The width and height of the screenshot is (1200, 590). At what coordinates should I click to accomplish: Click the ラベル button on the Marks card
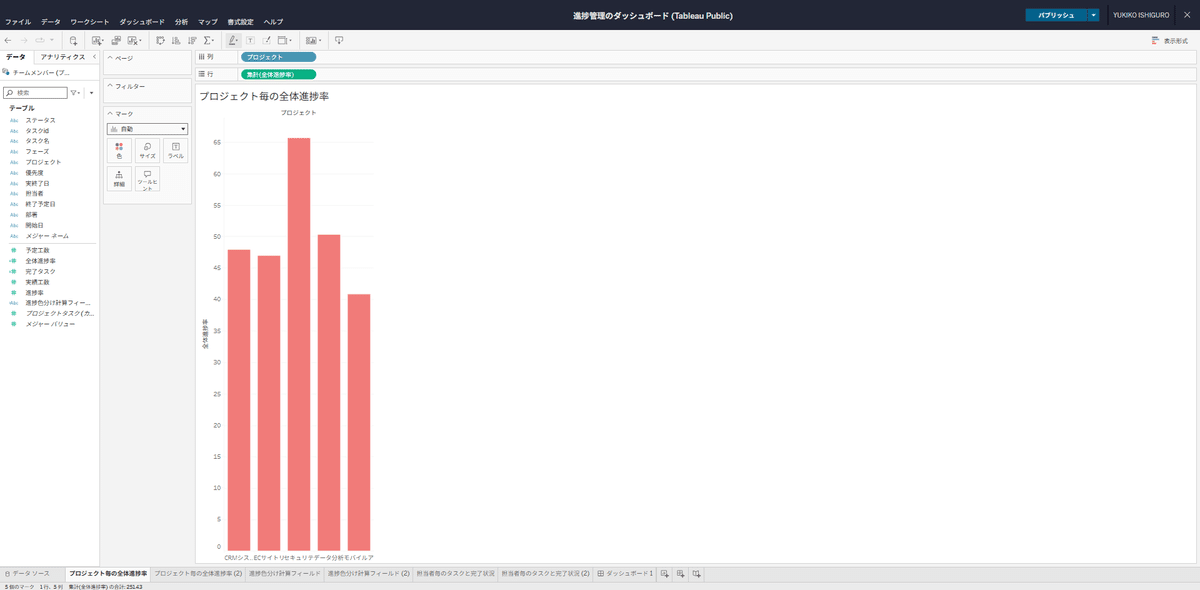pyautogui.click(x=176, y=150)
